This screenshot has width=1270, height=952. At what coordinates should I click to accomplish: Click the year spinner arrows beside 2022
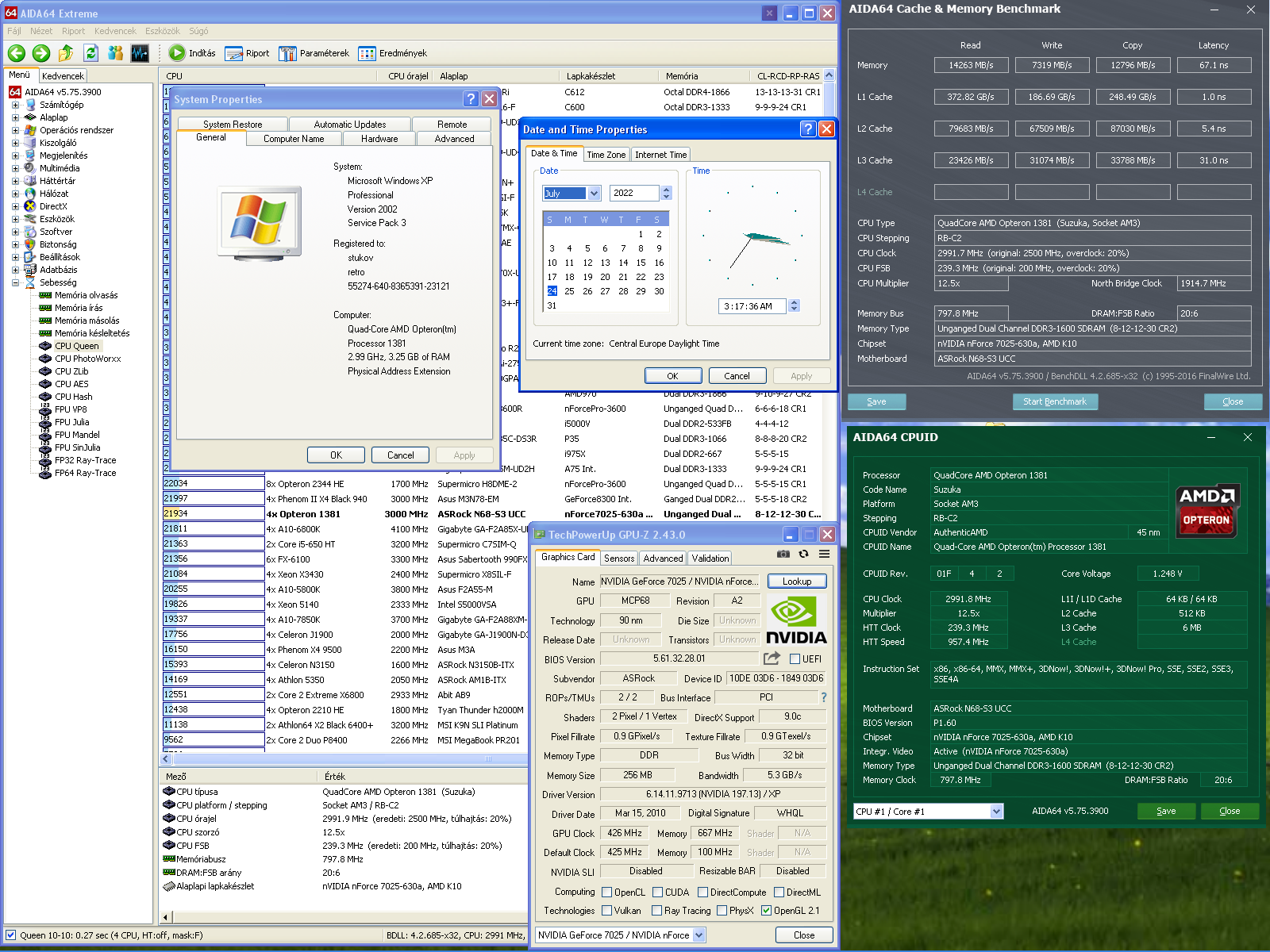[x=666, y=193]
